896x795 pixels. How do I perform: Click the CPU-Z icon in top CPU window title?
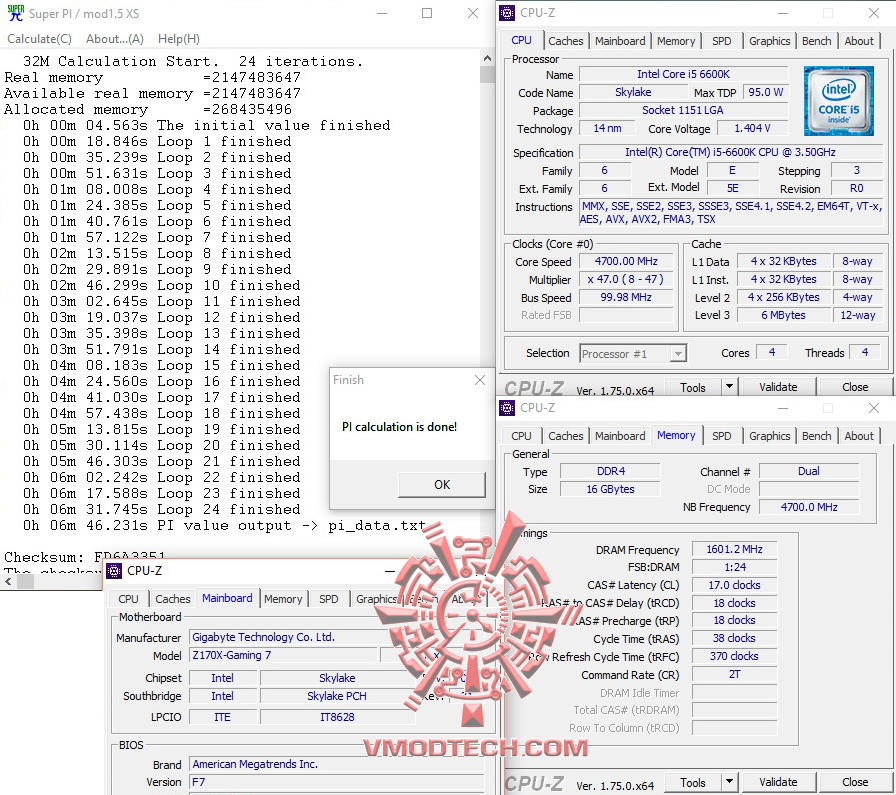507,13
